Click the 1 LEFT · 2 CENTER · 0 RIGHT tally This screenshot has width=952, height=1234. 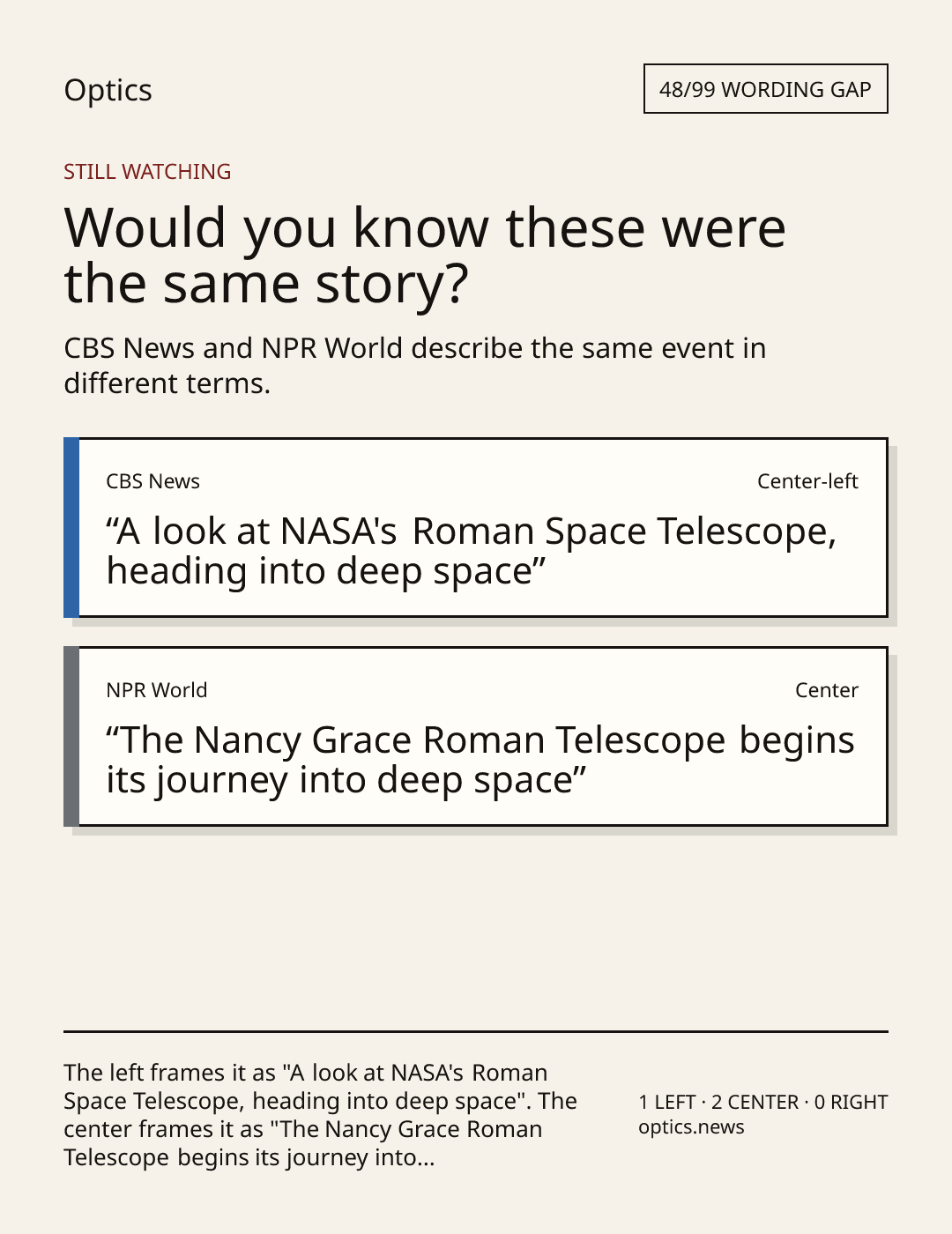(x=762, y=1102)
